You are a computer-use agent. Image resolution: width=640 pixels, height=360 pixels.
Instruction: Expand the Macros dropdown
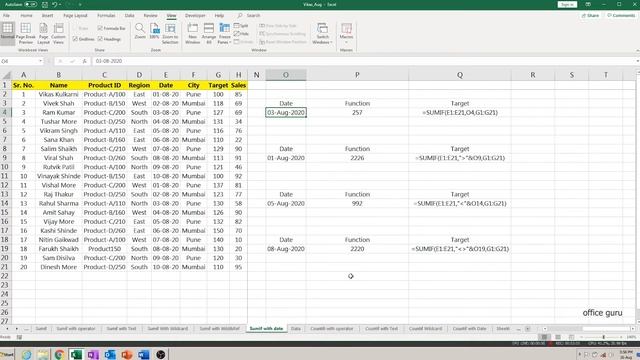pyautogui.click(x=346, y=42)
